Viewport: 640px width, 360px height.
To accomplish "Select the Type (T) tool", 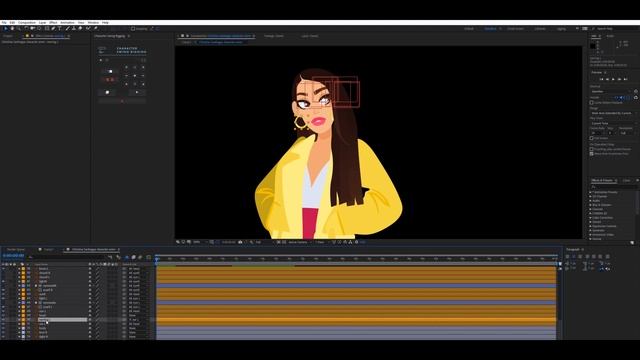I will coord(60,29).
